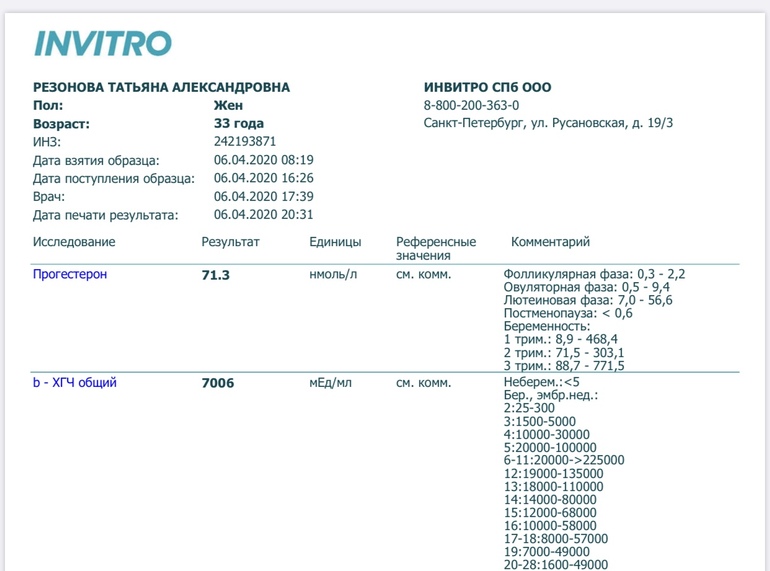Click result print time 06.04.2020 20:31
Viewport: 770px width, 571px height.
(x=264, y=215)
